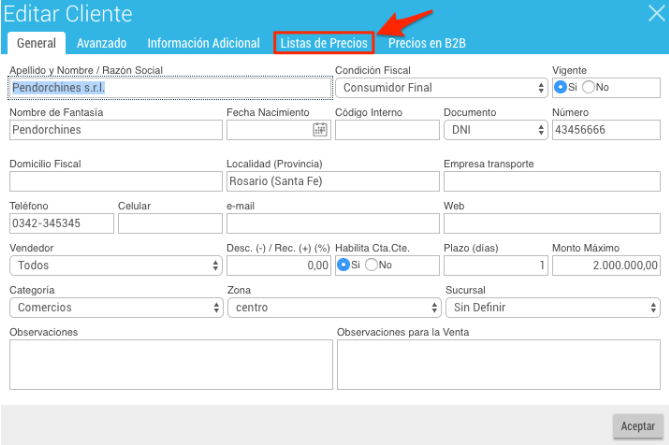The image size is (669, 445).
Task: Switch to Precios en B2B tab
Action: point(427,43)
